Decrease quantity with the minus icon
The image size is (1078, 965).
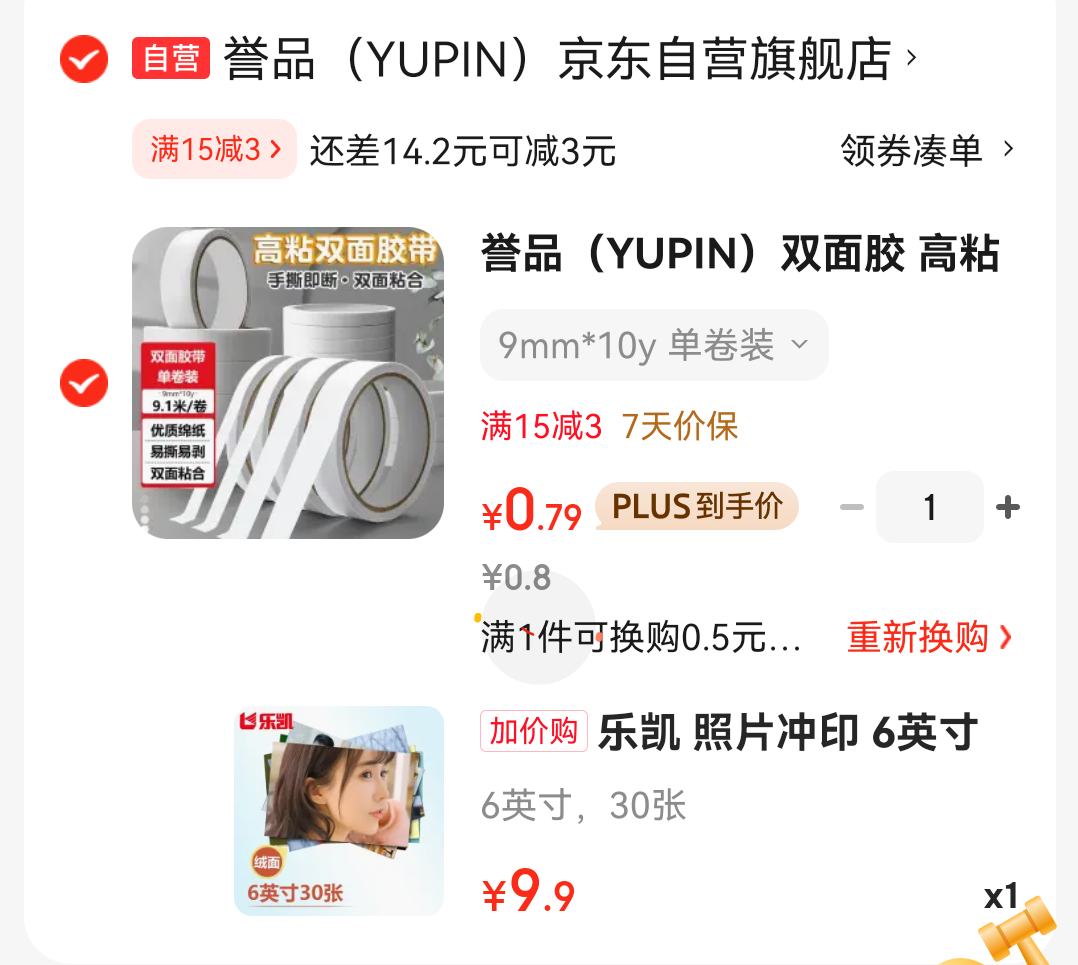pyautogui.click(x=852, y=507)
